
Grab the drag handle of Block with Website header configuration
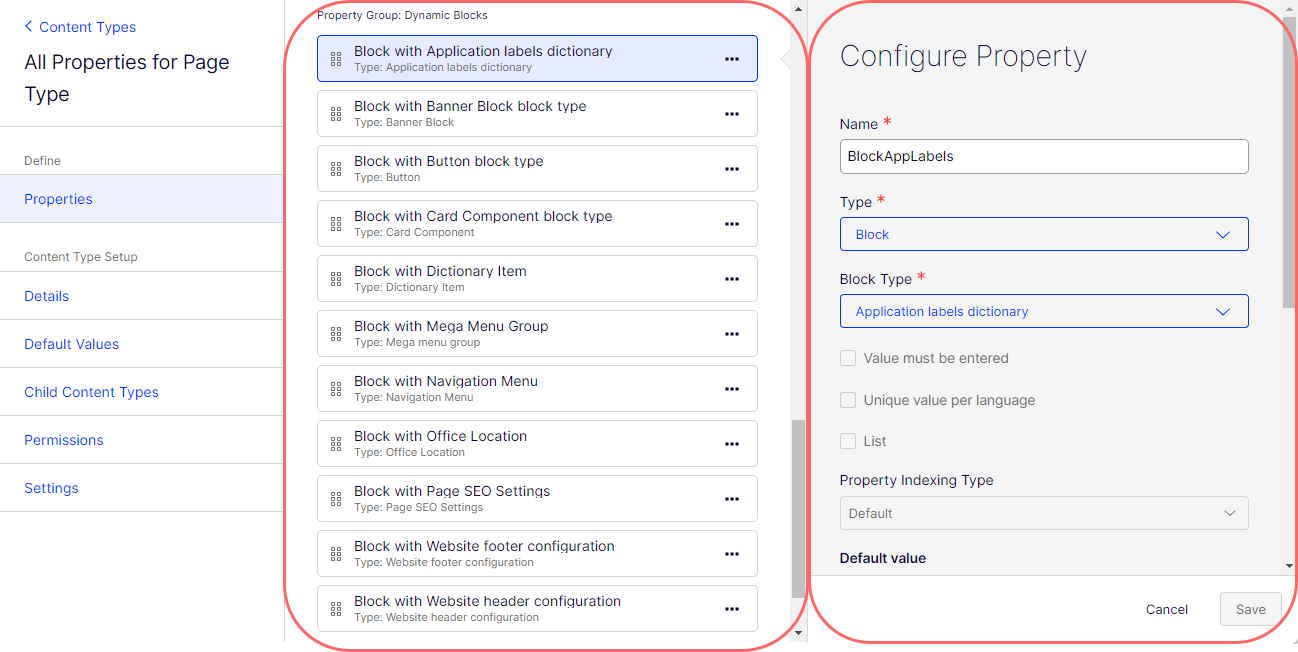(336, 609)
